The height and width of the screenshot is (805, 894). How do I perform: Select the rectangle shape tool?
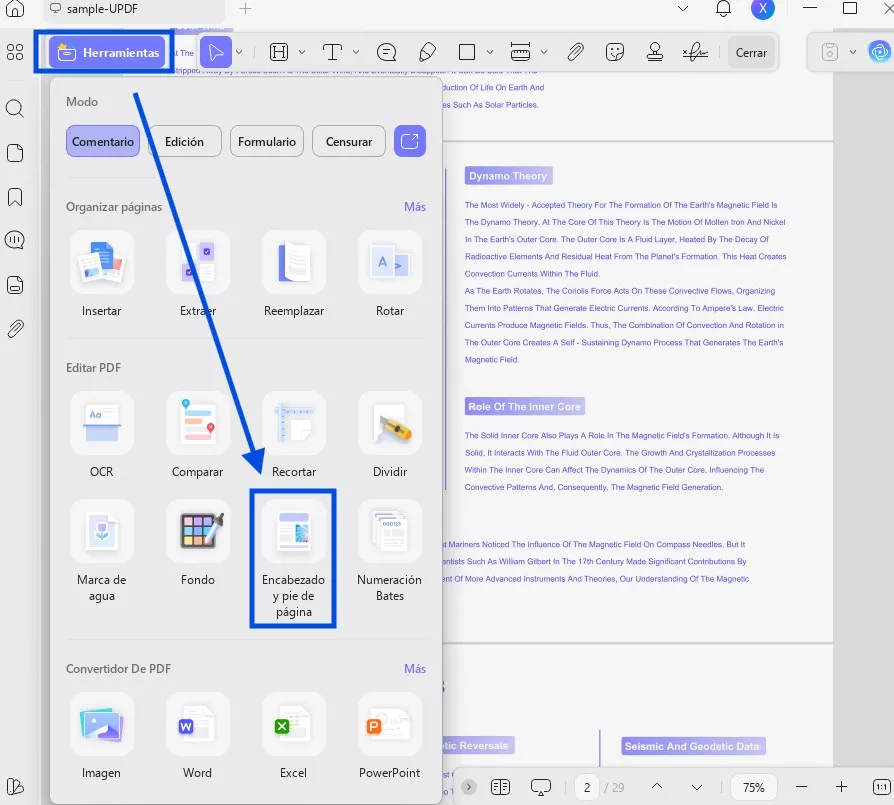467,52
